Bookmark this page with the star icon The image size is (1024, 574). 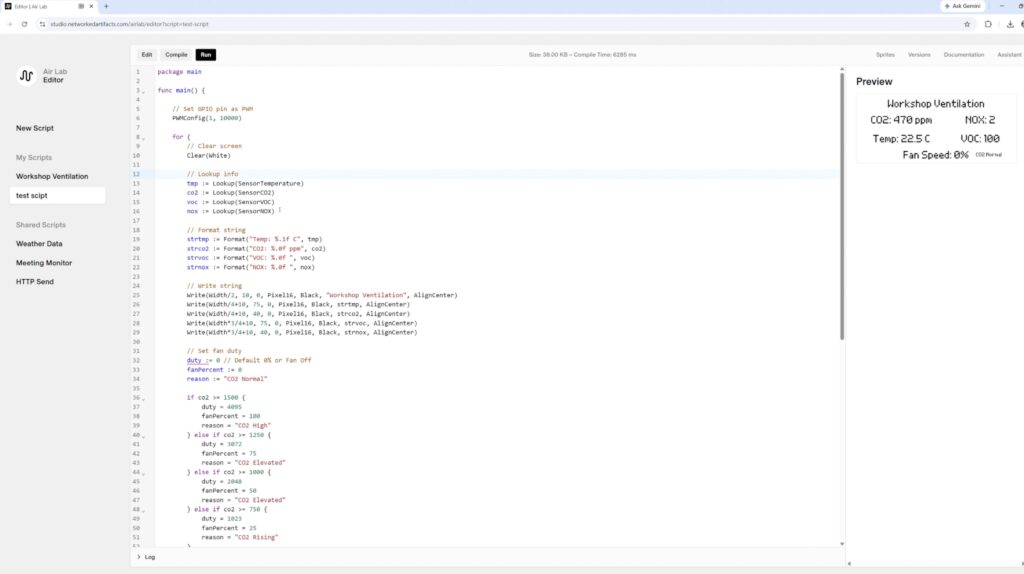967,24
